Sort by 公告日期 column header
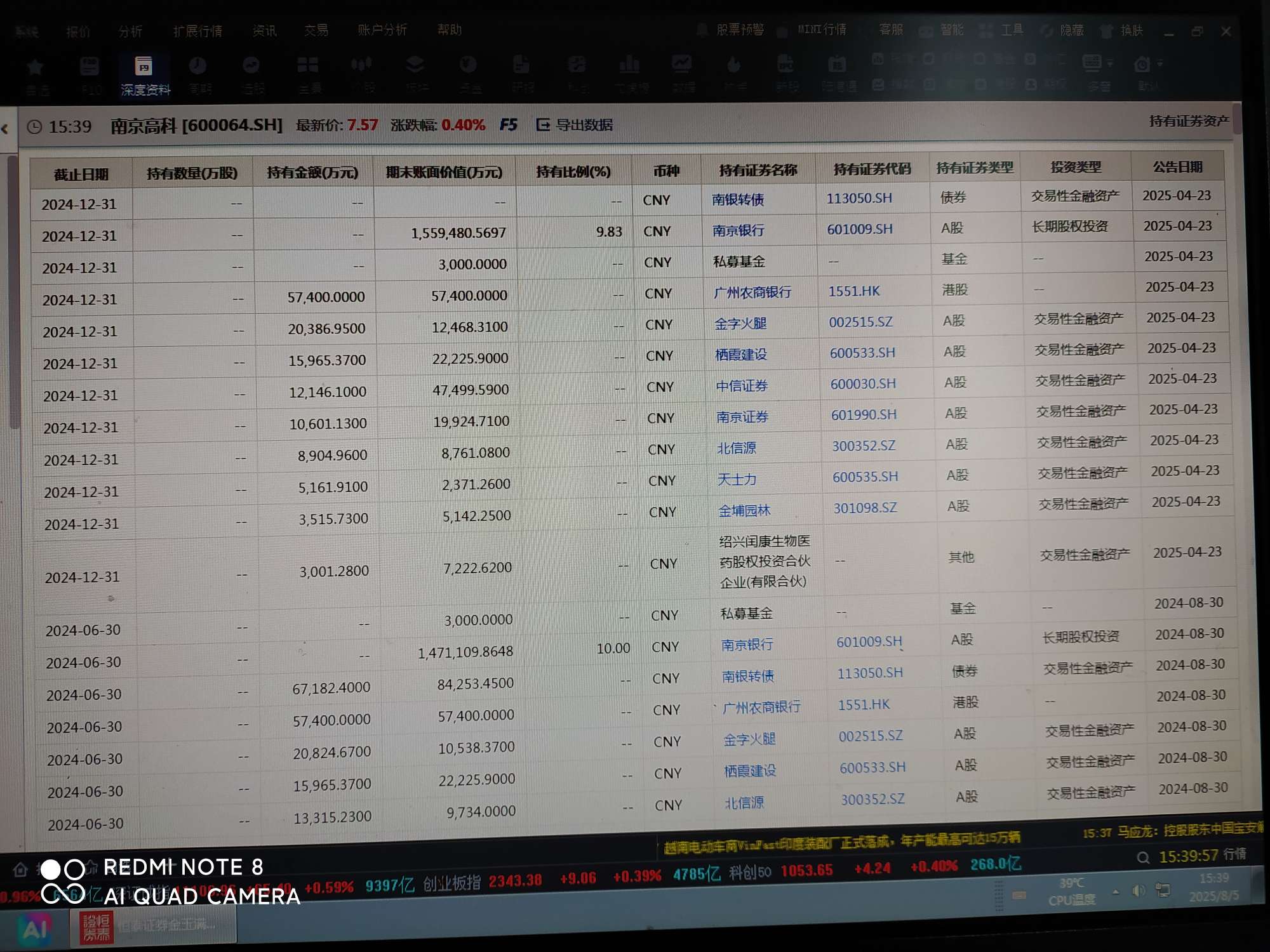The width and height of the screenshot is (1270, 952). [x=1178, y=167]
